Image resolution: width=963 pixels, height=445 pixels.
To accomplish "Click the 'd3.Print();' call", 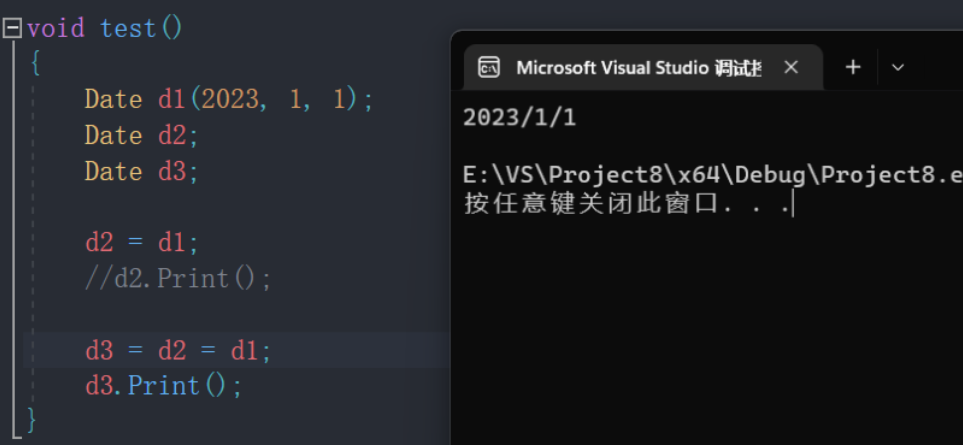I will (163, 385).
